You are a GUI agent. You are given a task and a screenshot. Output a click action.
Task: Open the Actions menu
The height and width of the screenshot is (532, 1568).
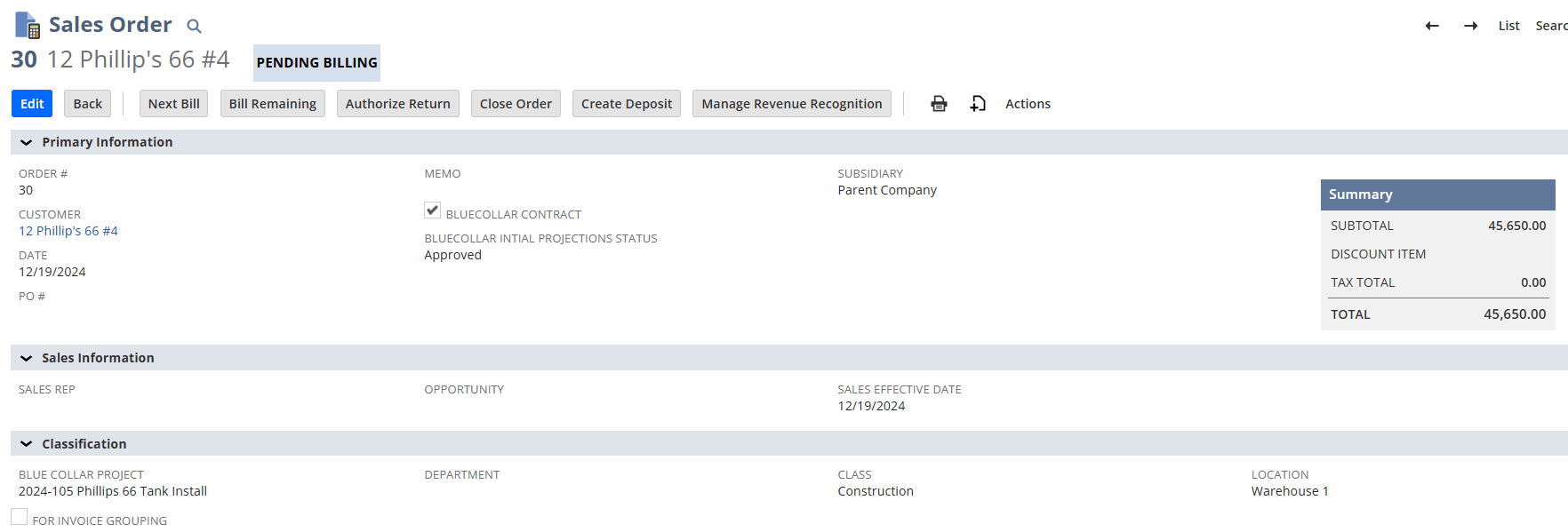[1028, 104]
